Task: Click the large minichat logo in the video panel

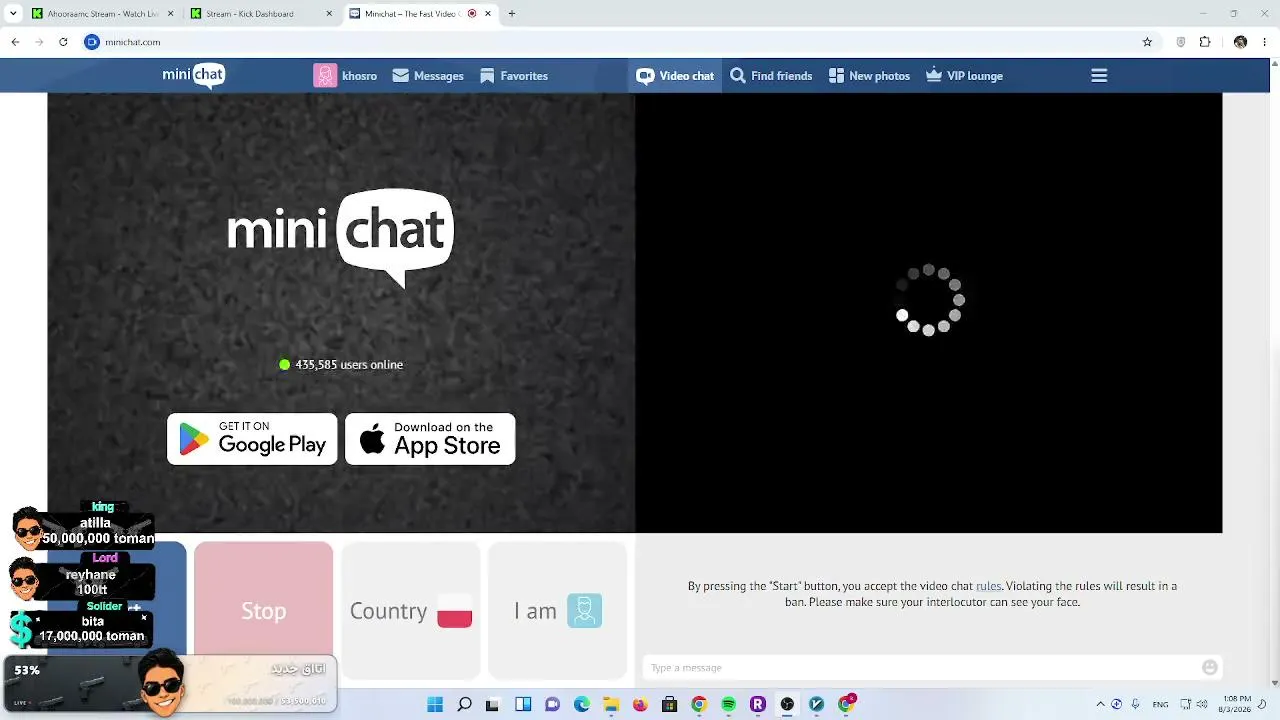Action: (340, 237)
